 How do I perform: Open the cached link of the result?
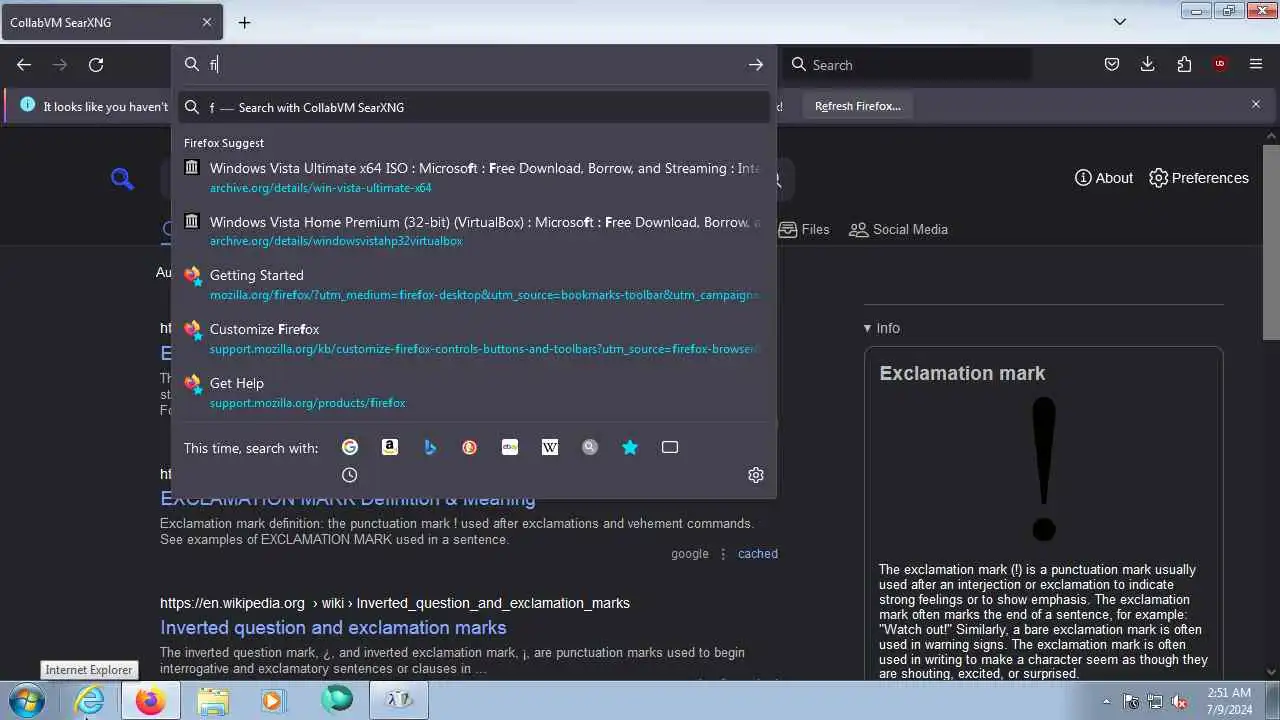757,553
